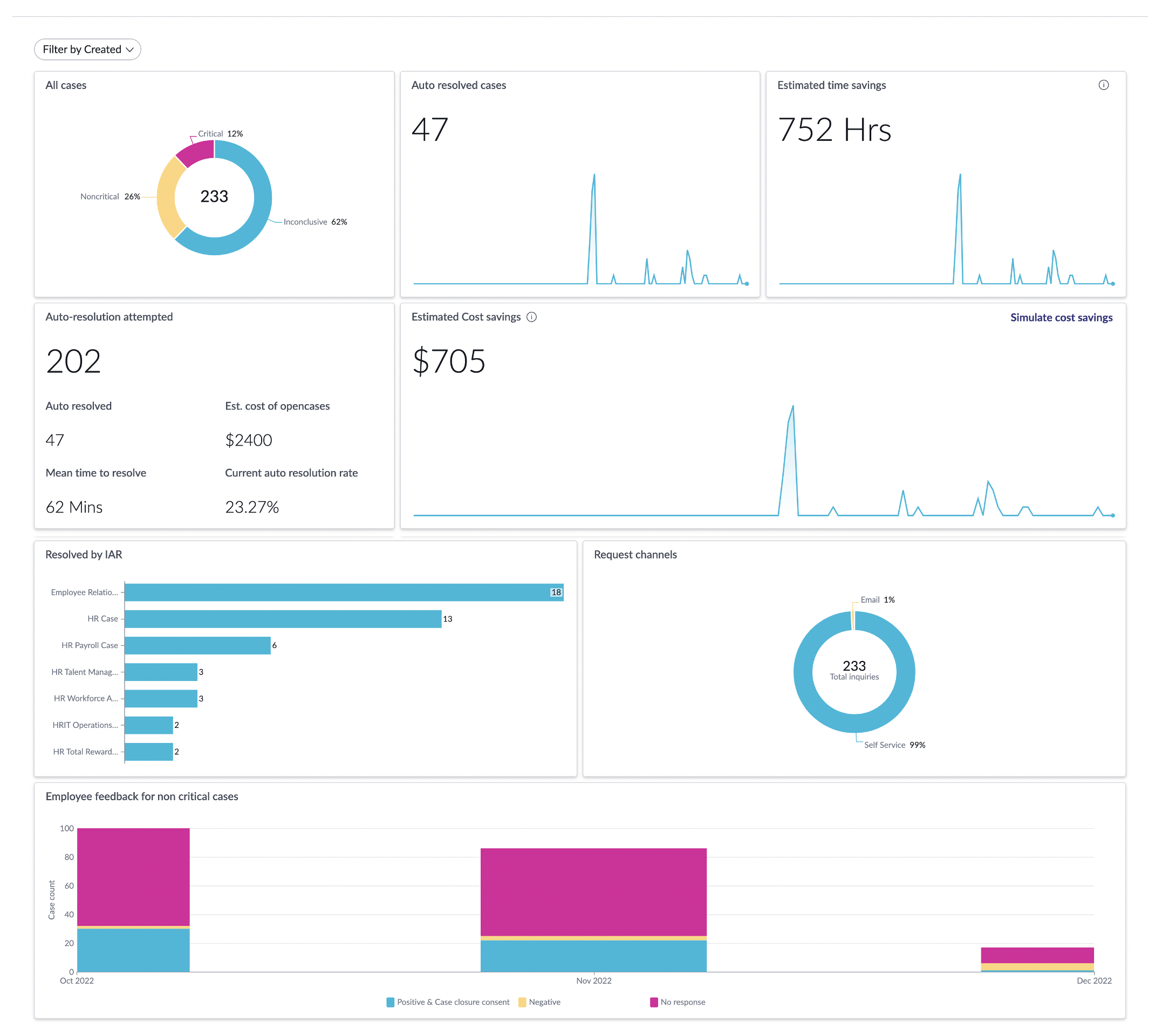Click the Dec 2022 No response bar segment
This screenshot has width=1162, height=1036.
pyautogui.click(x=1037, y=955)
